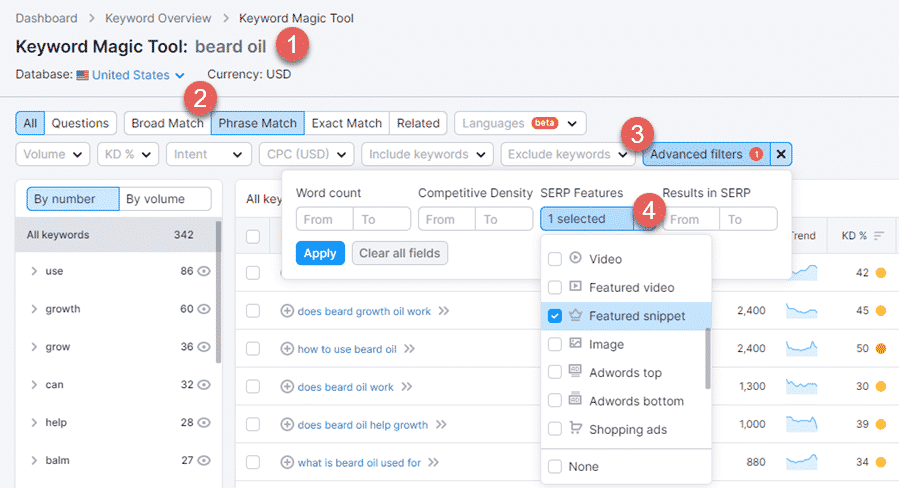Expand the 'balm' keyword group
This screenshot has width=899, height=488.
[x=34, y=461]
